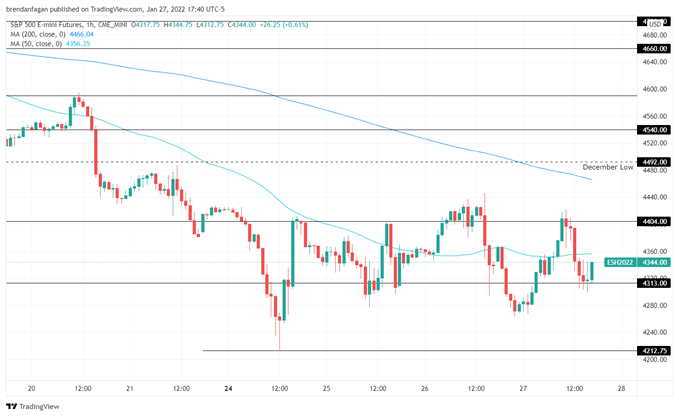The width and height of the screenshot is (679, 416).
Task: Click the 4212.75 low price label
Action: [x=655, y=351]
